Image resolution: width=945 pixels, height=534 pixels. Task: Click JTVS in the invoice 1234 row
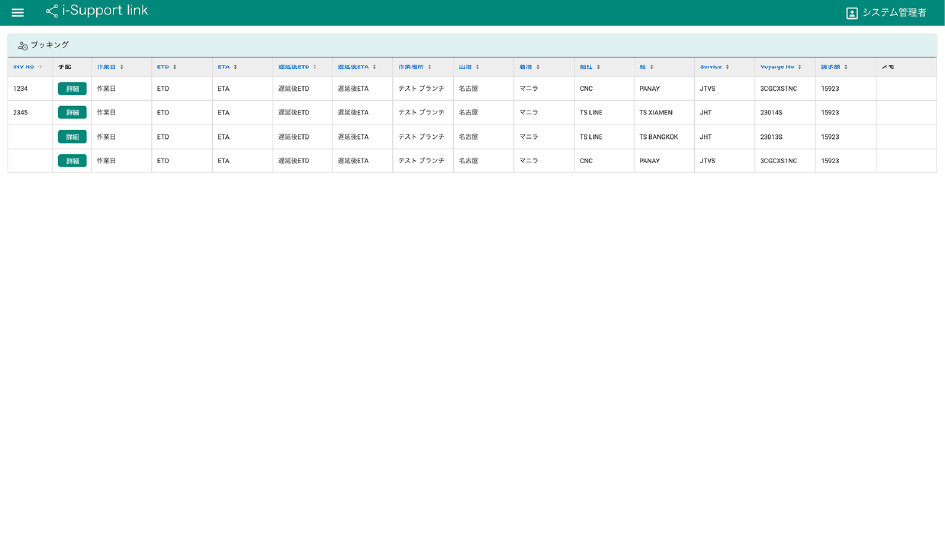(x=708, y=89)
